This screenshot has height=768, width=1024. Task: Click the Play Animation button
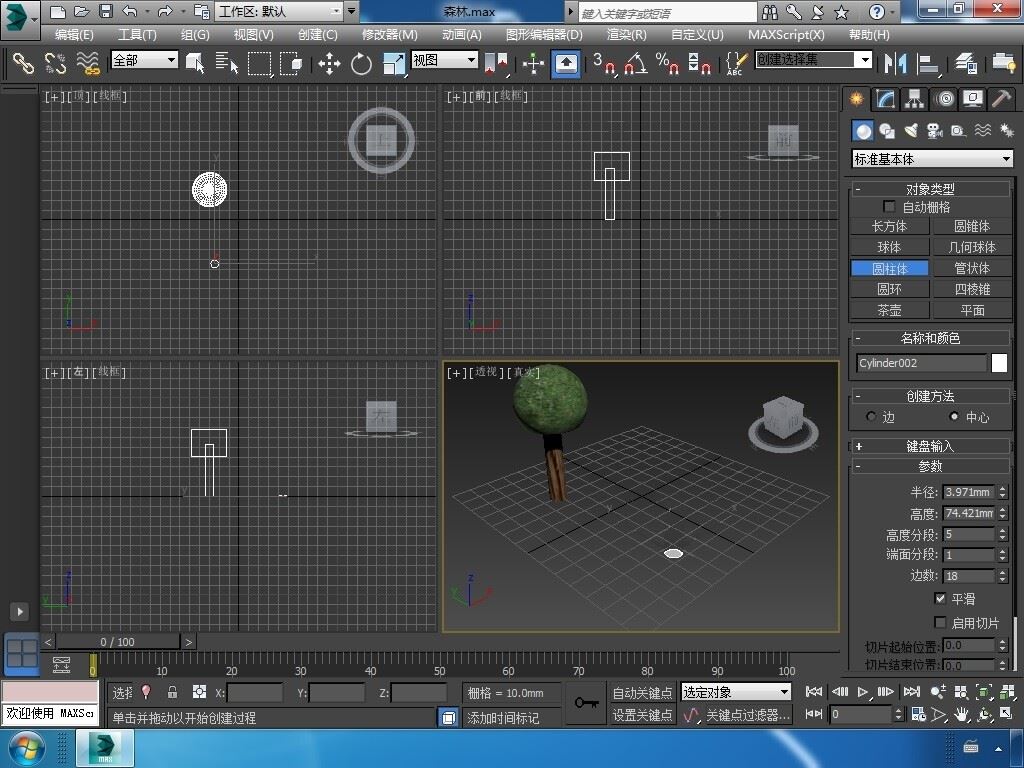pos(862,691)
